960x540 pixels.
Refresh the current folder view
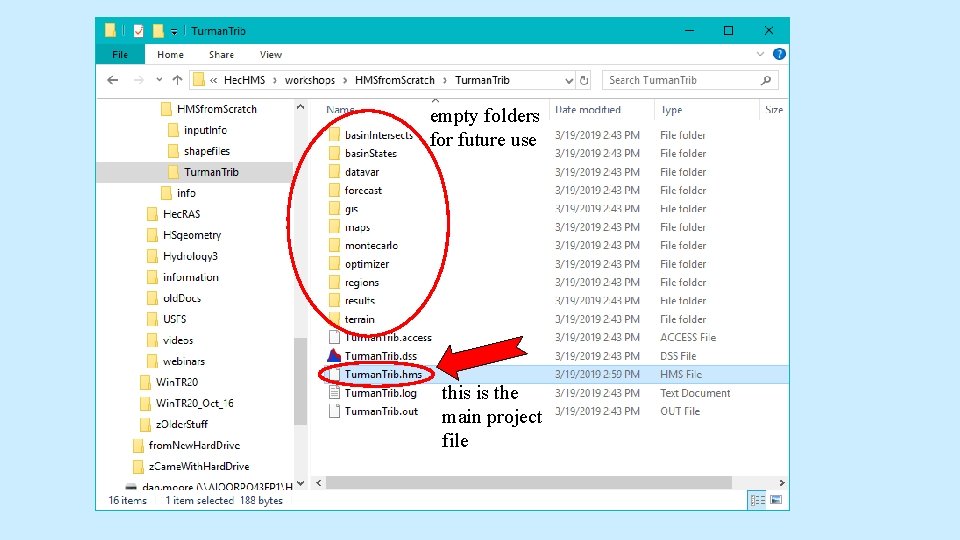pos(584,80)
